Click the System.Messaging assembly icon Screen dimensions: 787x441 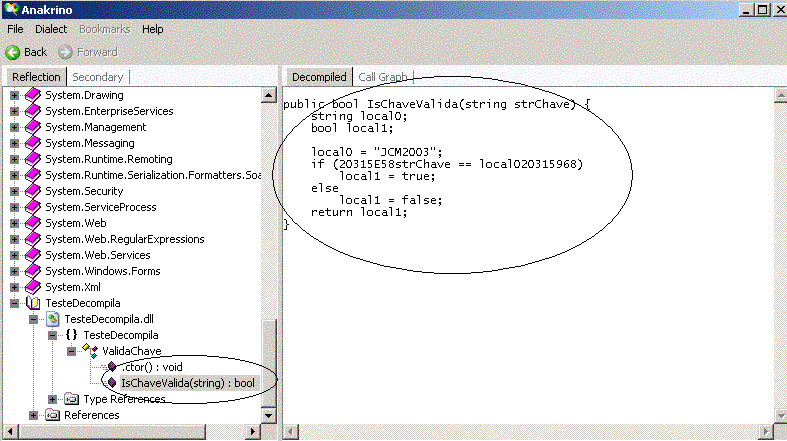click(x=33, y=143)
